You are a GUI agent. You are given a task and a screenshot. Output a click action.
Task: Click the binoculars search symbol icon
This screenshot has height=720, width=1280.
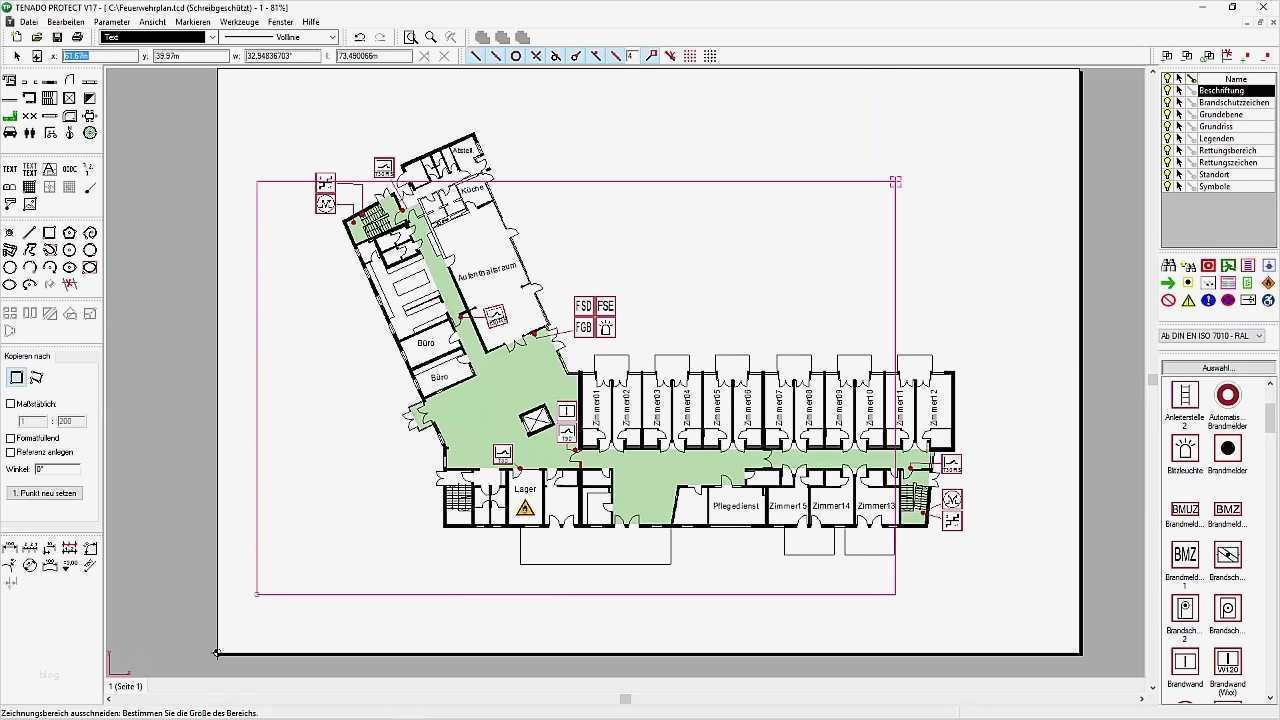coord(1168,266)
